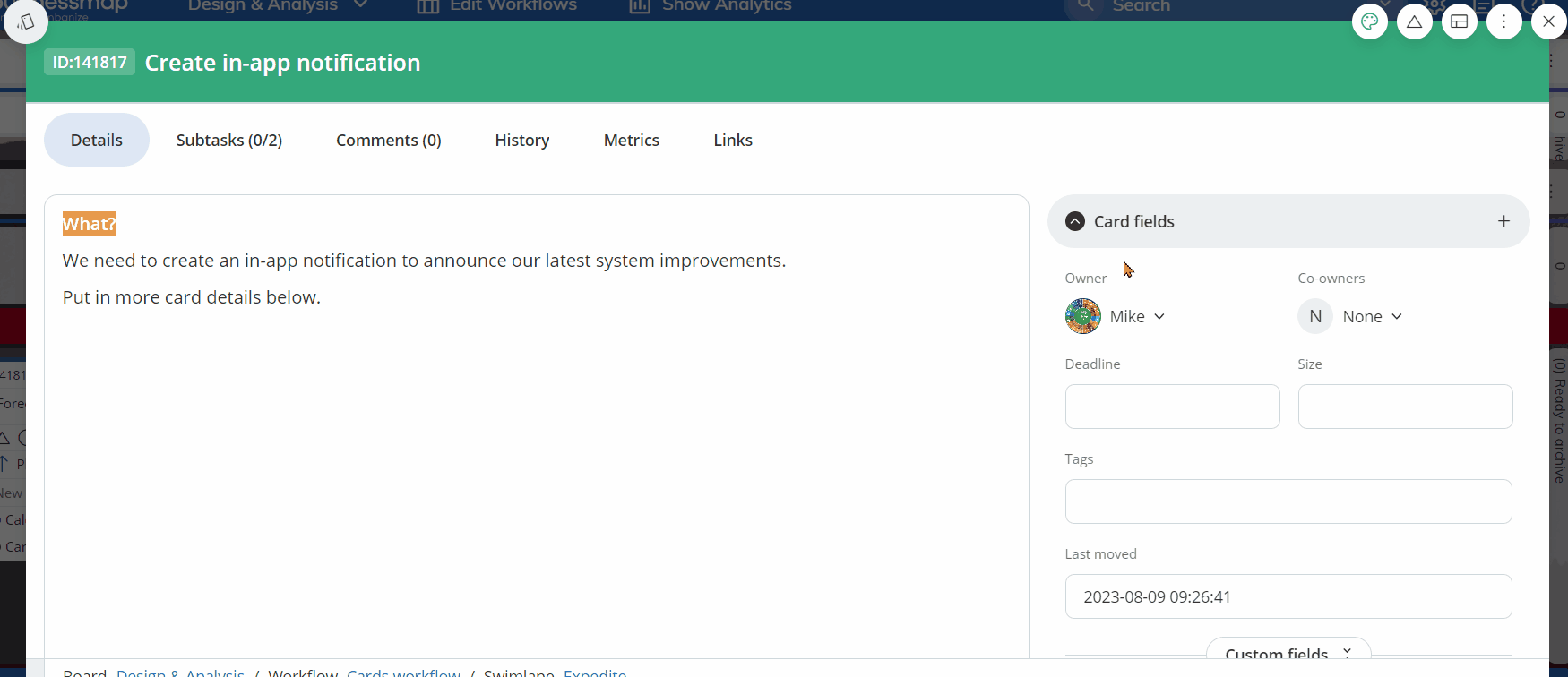Viewport: 1568px width, 677px height.
Task: Open the Metrics tab
Action: [632, 140]
